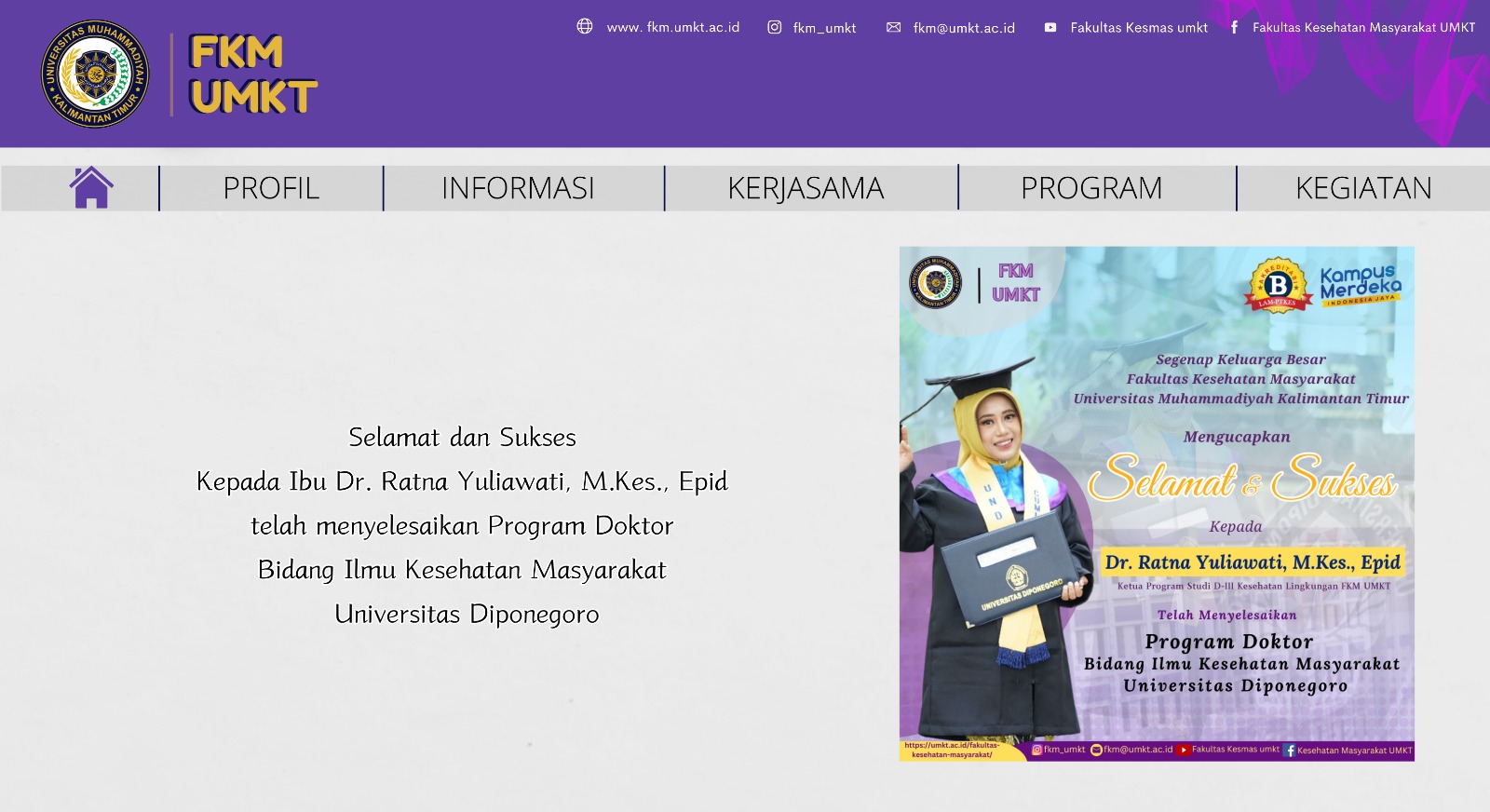
Task: Open the KEGIATAN menu
Action: (1363, 188)
